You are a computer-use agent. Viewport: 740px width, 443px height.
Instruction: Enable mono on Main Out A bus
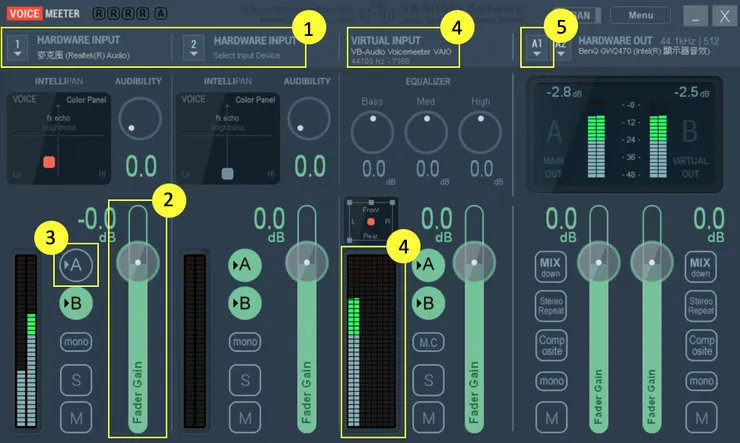[x=550, y=381]
